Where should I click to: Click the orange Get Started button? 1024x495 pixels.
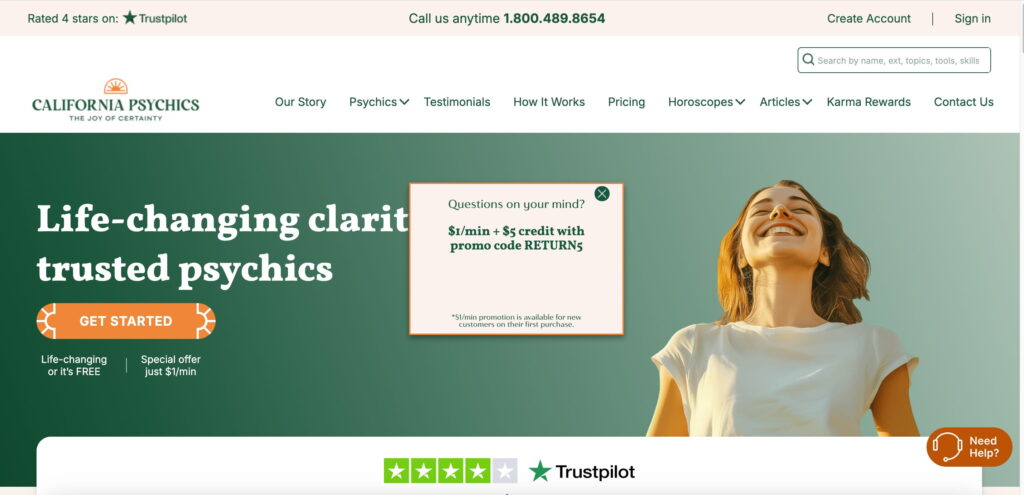[x=126, y=321]
